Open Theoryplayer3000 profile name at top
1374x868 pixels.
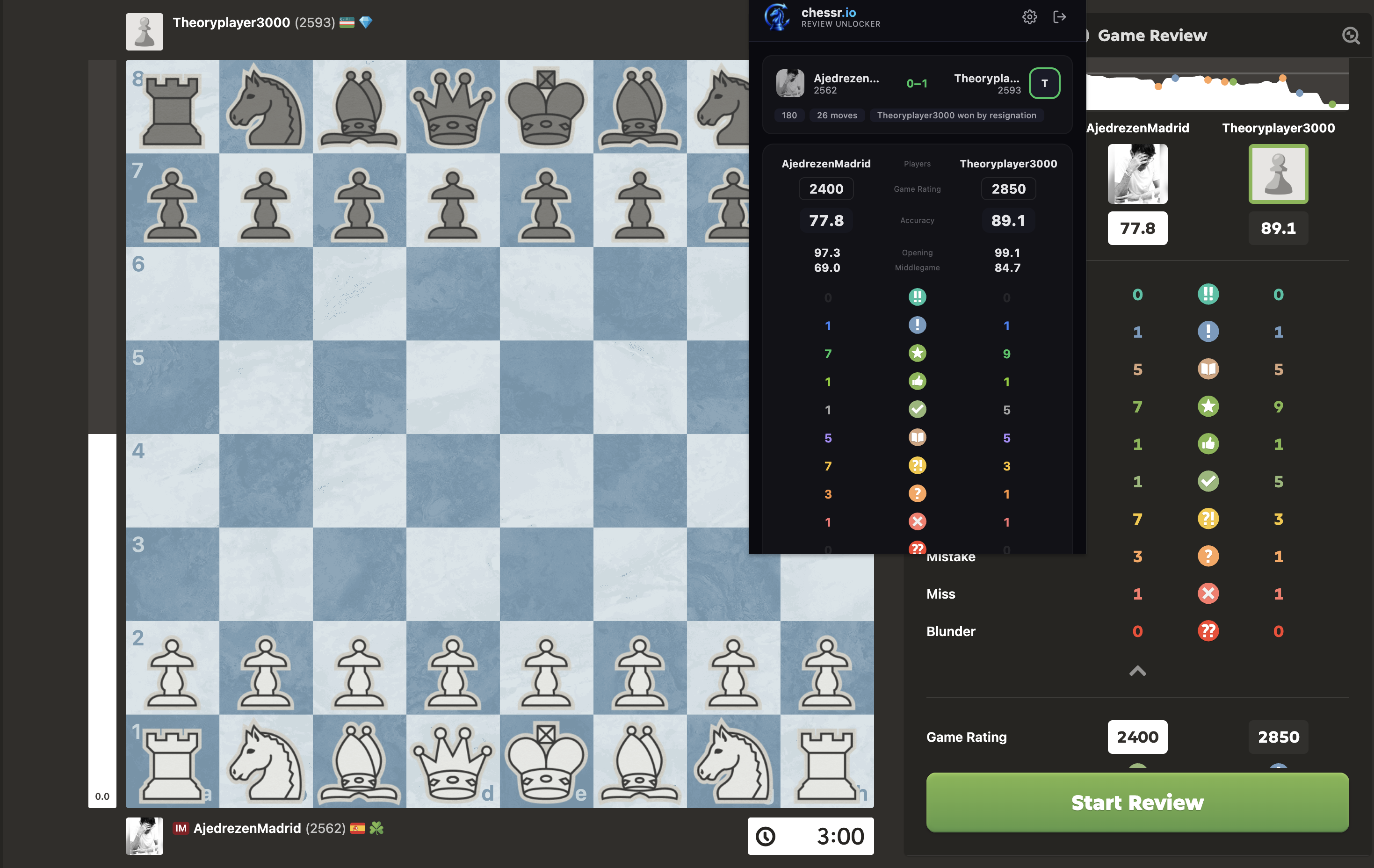[x=231, y=22]
